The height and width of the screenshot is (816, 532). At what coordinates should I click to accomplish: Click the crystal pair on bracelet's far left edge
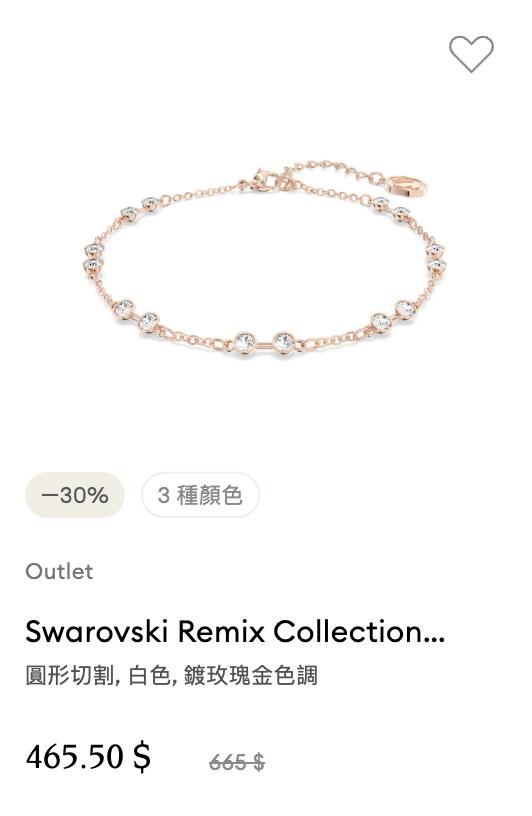point(94,258)
